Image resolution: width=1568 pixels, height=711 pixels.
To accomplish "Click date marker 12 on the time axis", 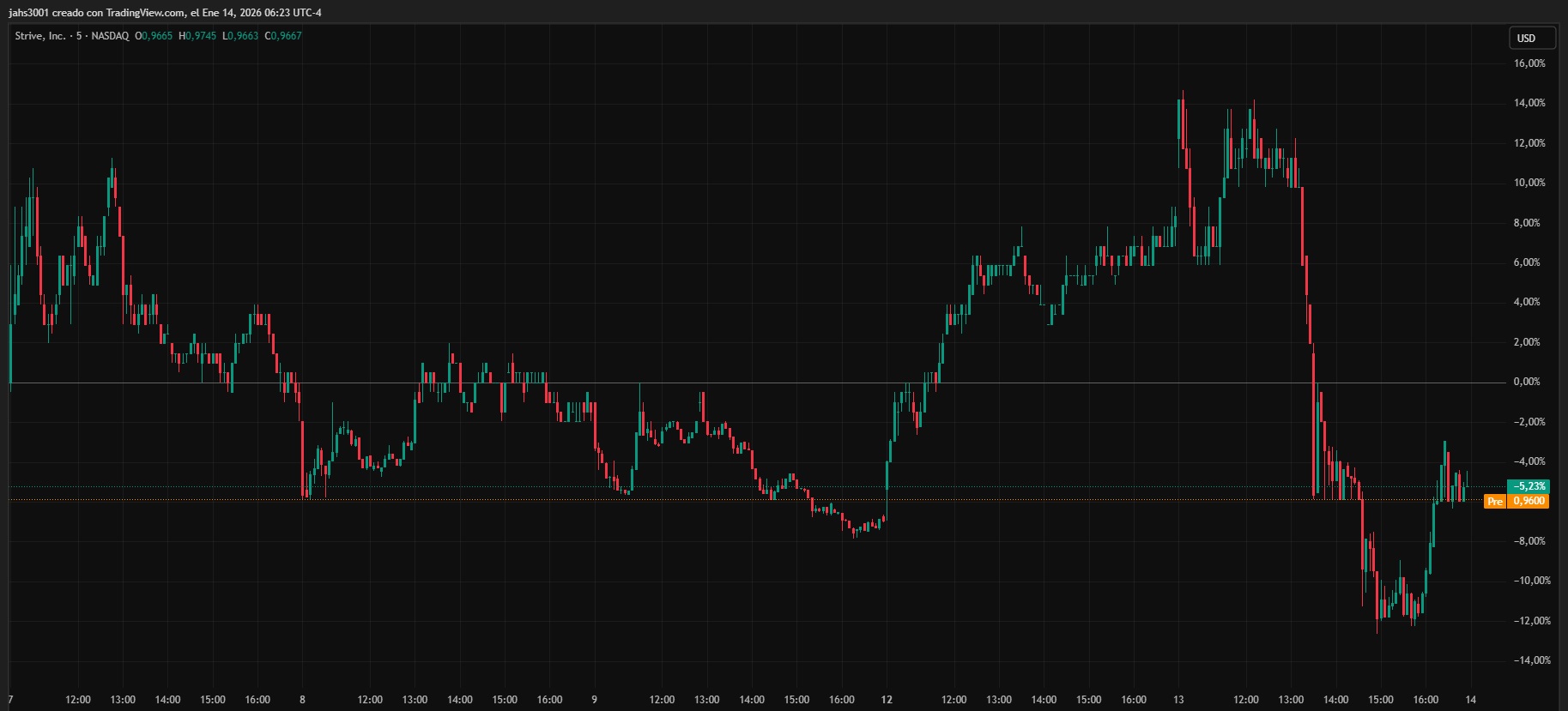I will pos(887,700).
